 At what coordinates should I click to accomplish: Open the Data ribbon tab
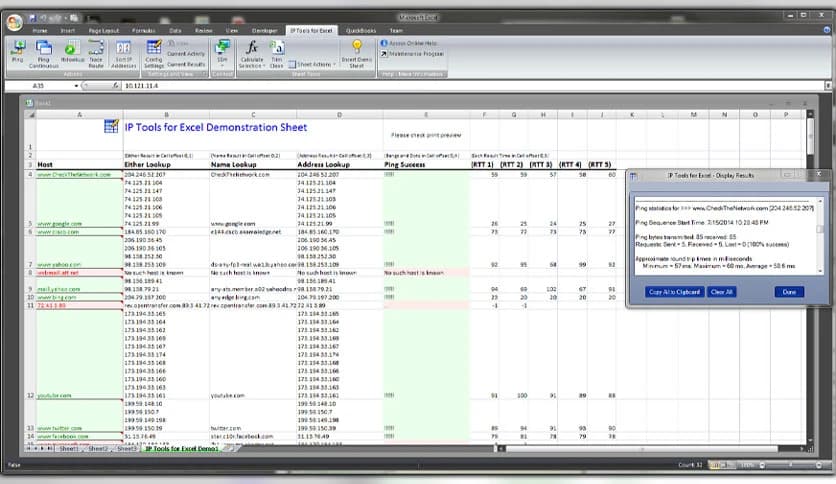(175, 31)
